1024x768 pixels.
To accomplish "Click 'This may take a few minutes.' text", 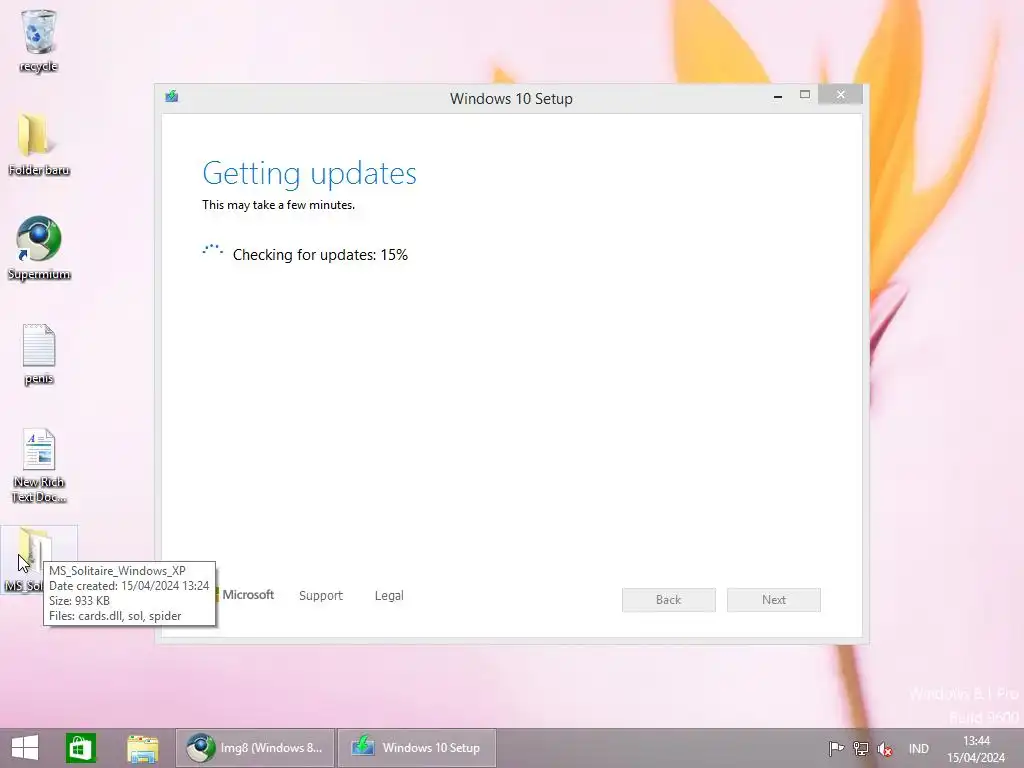I will pyautogui.click(x=278, y=205).
